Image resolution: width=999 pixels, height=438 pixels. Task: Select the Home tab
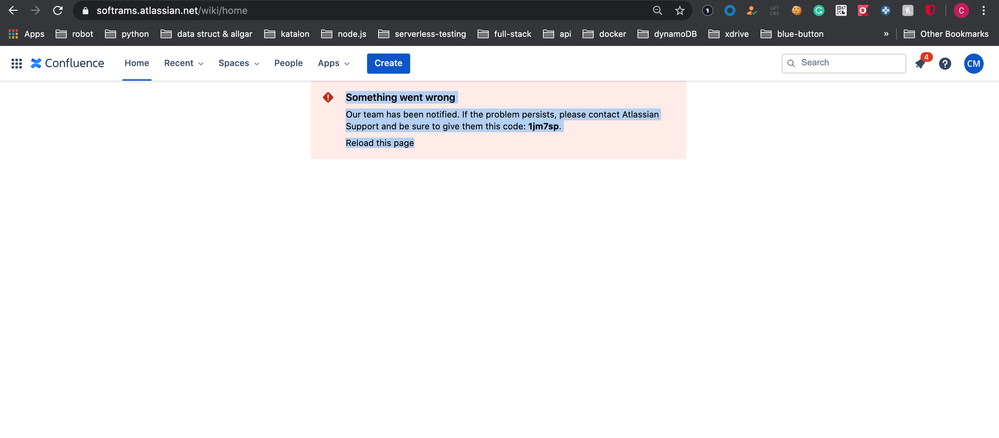coord(137,63)
